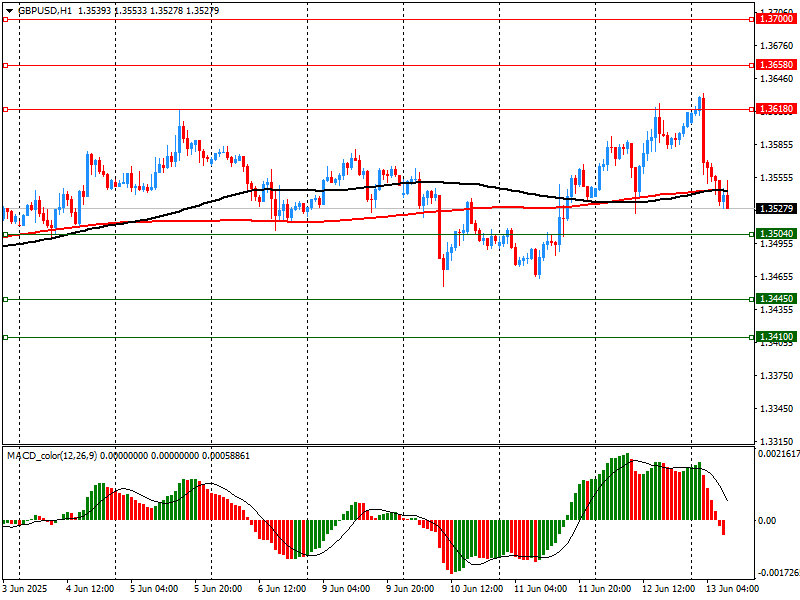Click the MACD 0.00 level axis label
The height and width of the screenshot is (600, 800).
[766, 521]
